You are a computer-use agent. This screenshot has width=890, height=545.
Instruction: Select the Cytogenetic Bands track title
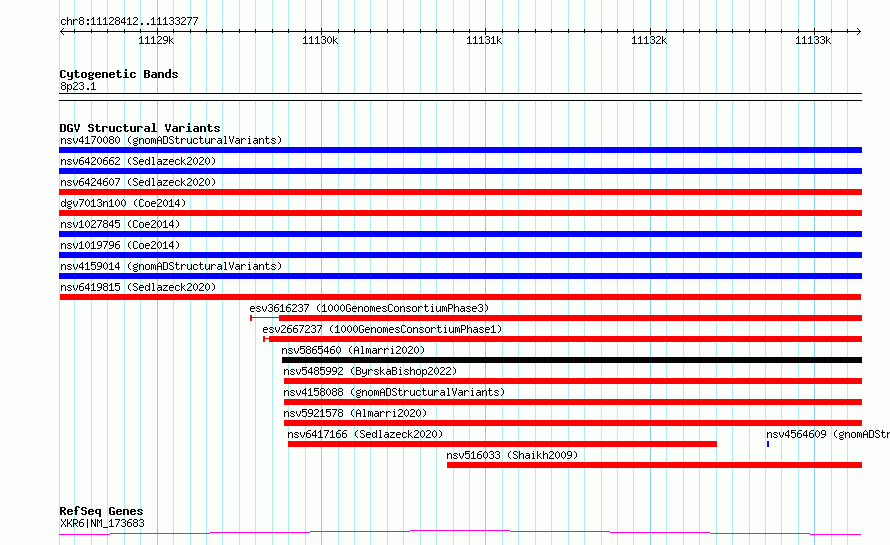(x=119, y=74)
